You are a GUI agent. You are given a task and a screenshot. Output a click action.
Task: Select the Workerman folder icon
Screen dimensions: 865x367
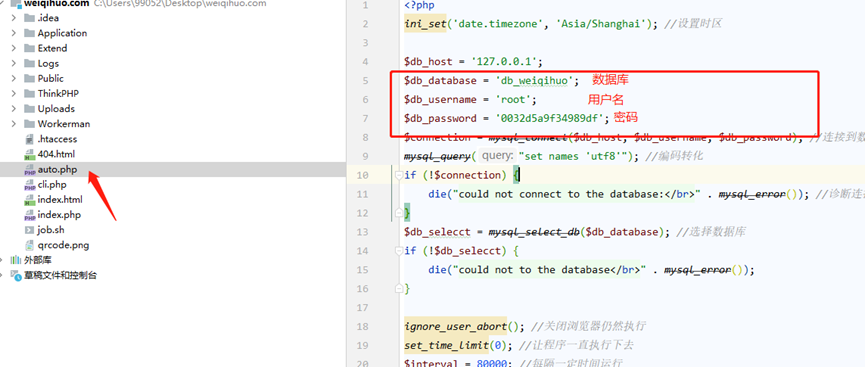point(29,124)
